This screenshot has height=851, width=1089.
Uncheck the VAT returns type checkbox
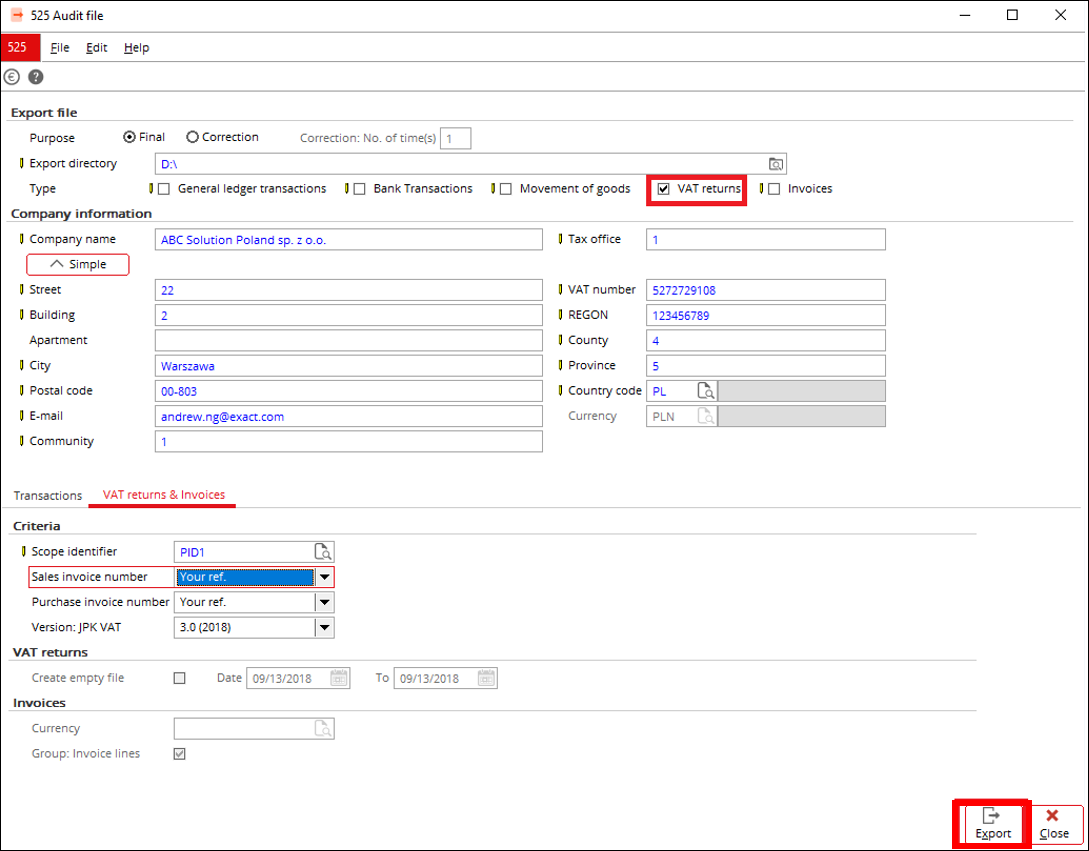pyautogui.click(x=664, y=189)
